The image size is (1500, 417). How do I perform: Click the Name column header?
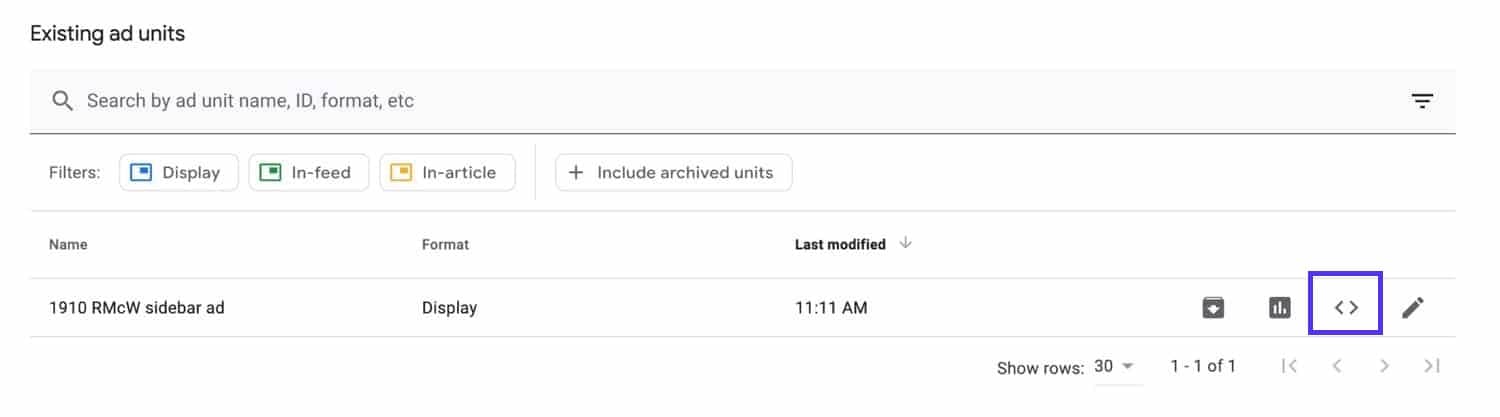click(x=68, y=244)
